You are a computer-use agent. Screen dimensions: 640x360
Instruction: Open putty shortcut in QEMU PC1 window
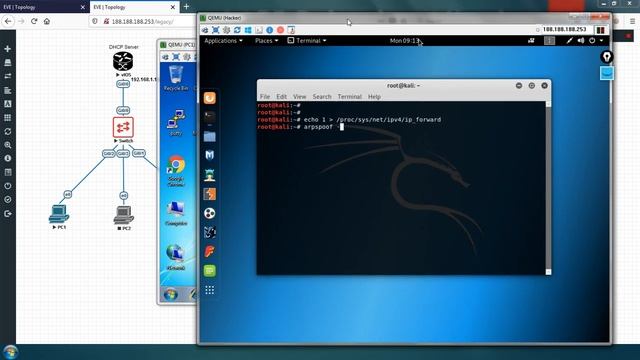(176, 122)
